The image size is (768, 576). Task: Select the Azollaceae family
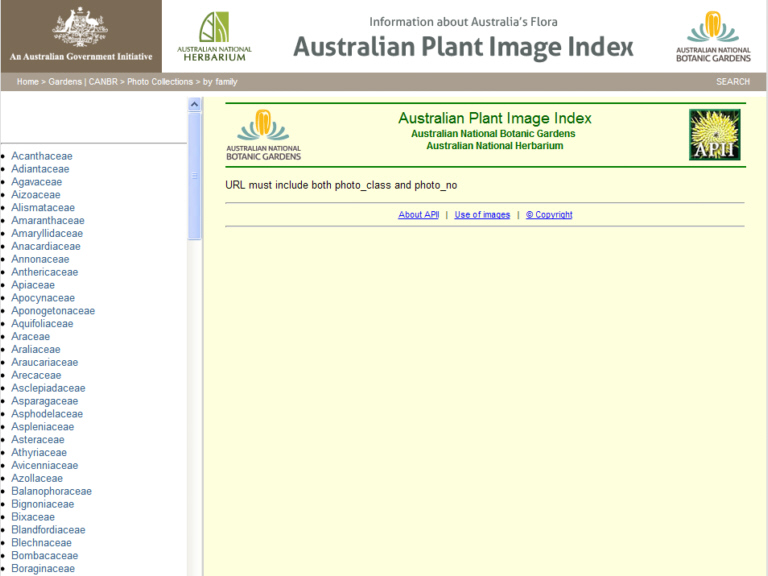click(37, 479)
